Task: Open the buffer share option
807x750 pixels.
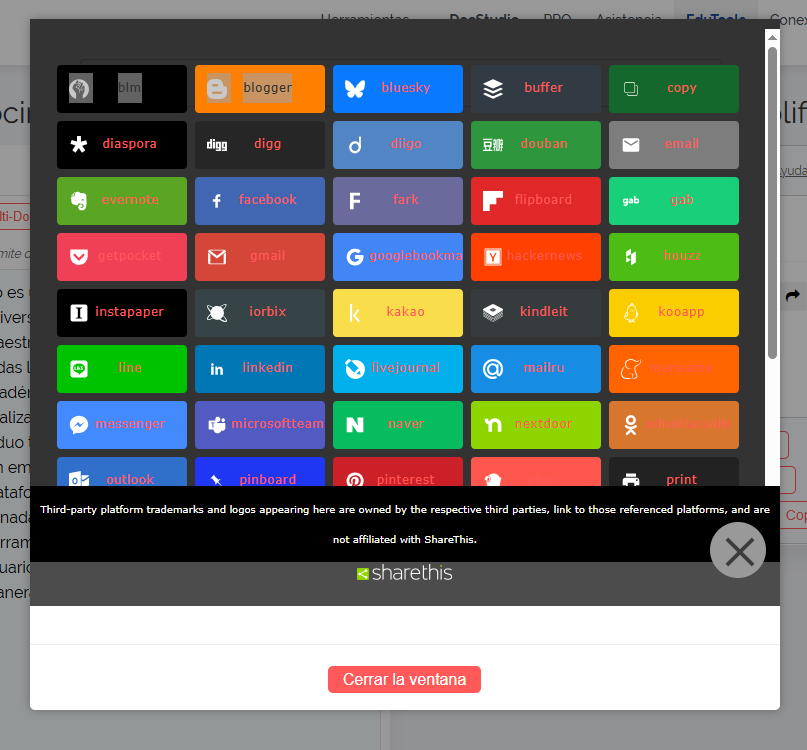Action: [x=536, y=89]
